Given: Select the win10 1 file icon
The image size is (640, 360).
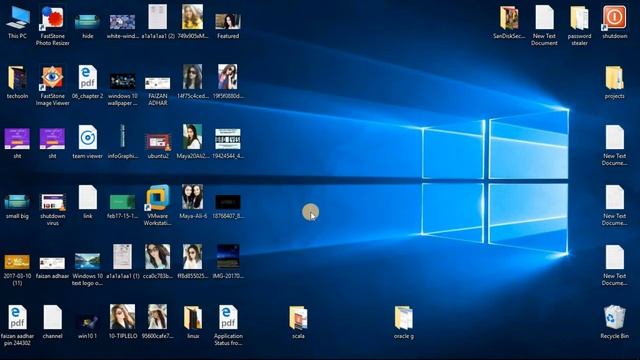Looking at the screenshot, I should coord(87,322).
